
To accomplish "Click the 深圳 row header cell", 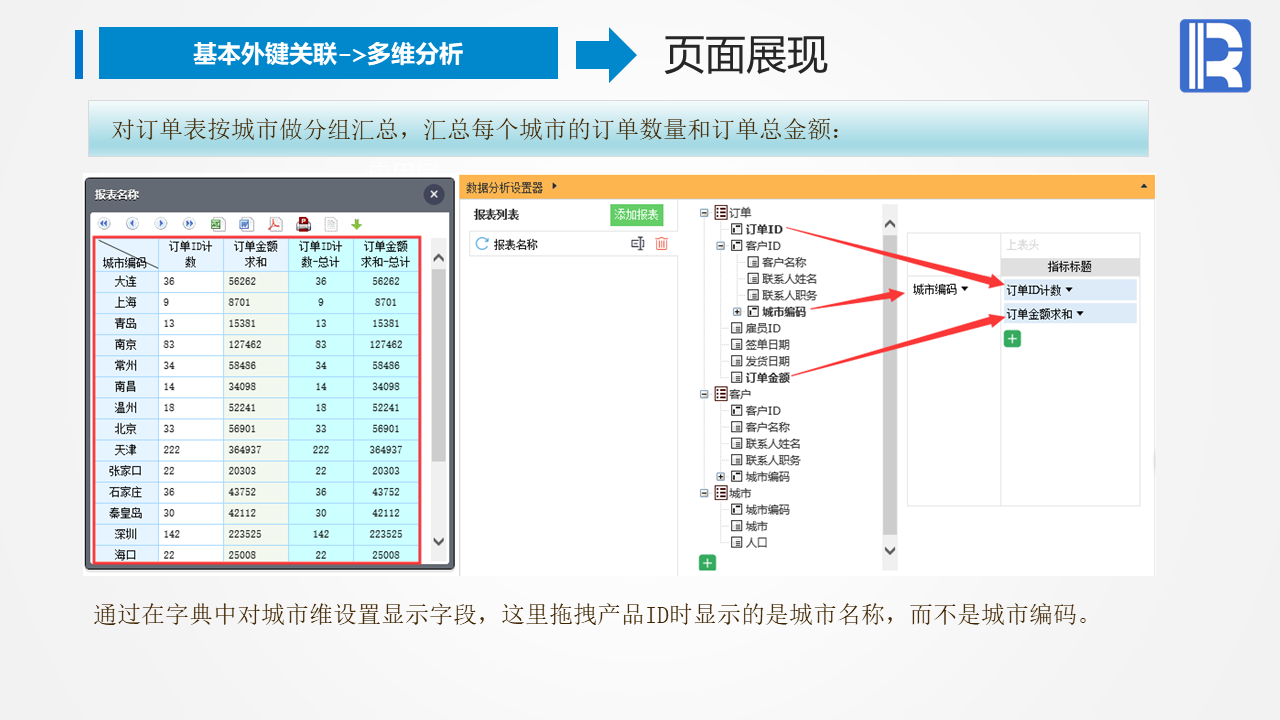I will (126, 534).
